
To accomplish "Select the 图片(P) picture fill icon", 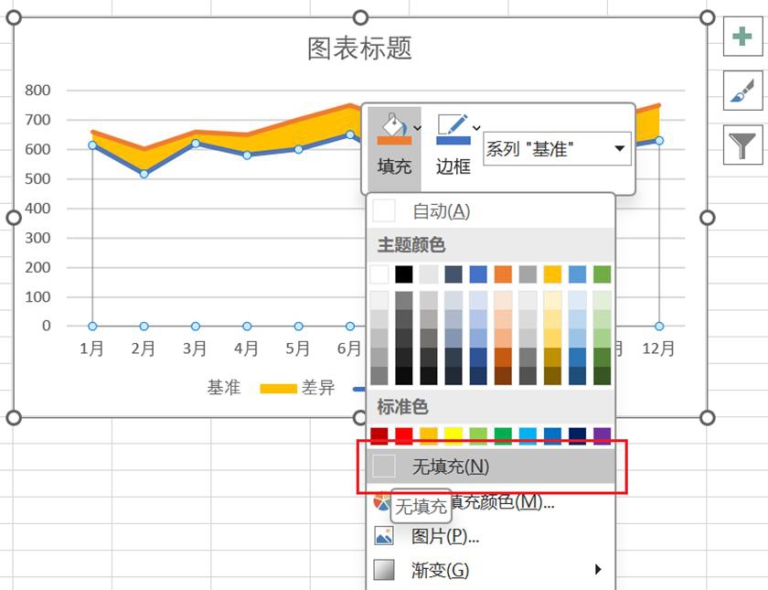I will coord(384,536).
